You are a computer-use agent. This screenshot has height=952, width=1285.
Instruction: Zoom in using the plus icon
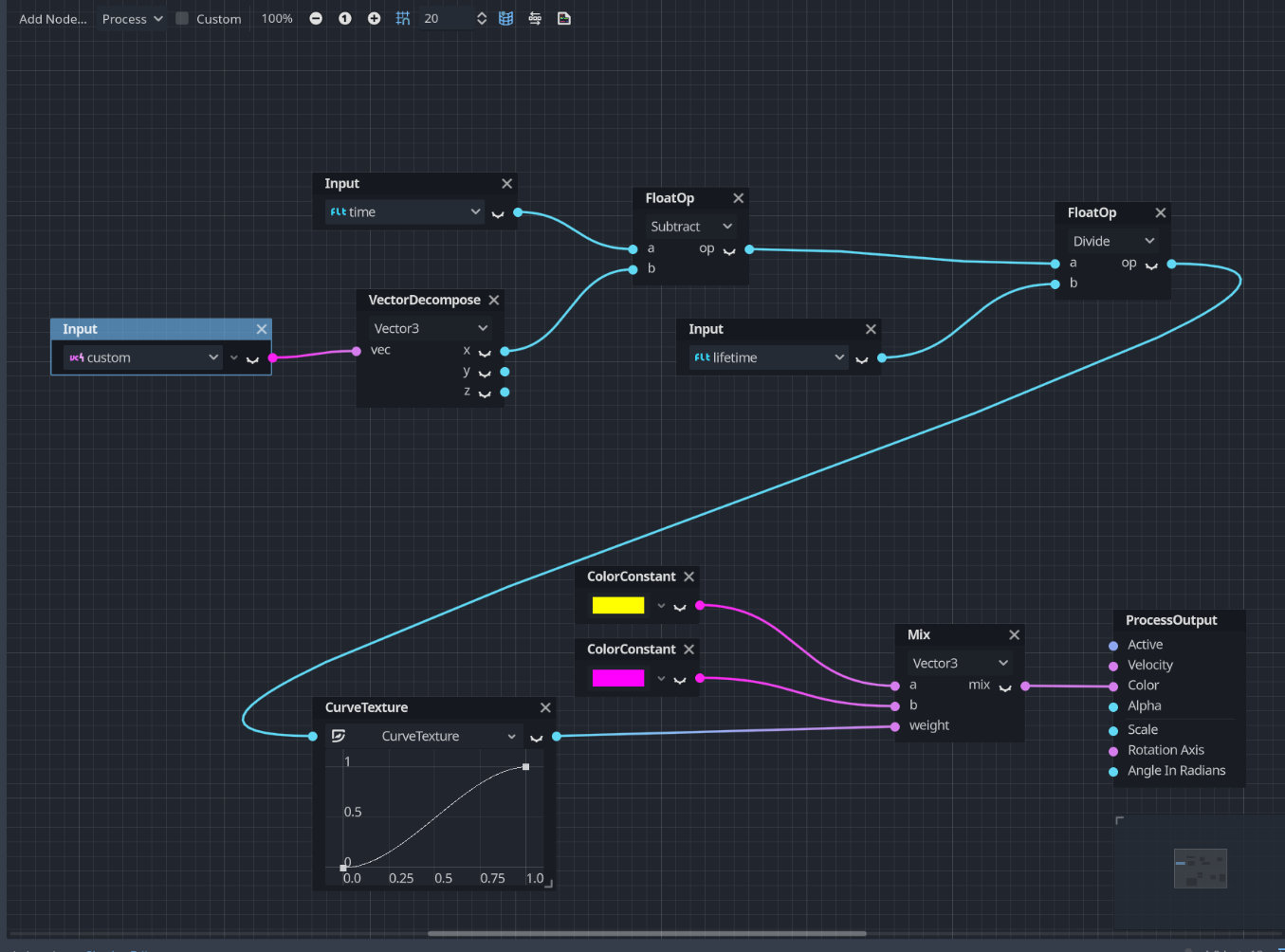click(x=373, y=18)
